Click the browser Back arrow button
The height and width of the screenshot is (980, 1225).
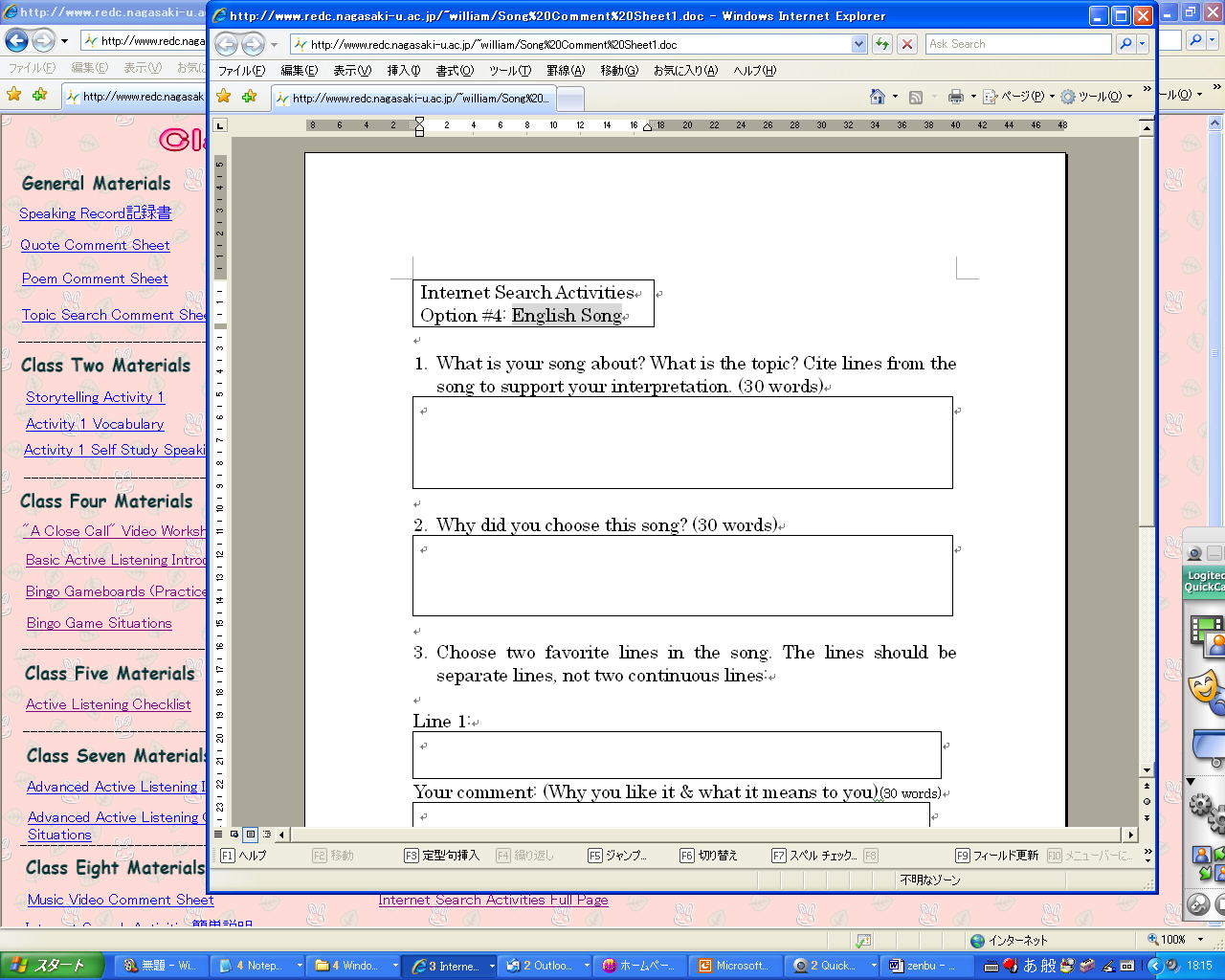pos(226,44)
